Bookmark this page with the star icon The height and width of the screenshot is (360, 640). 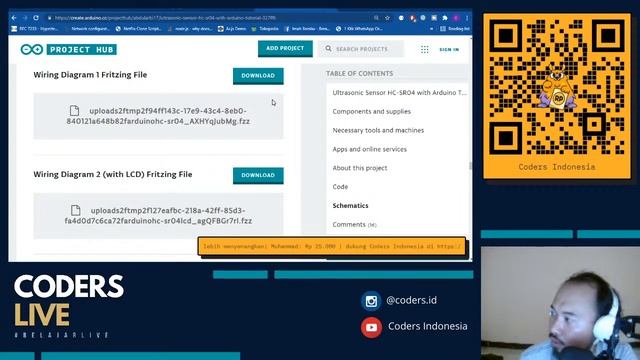387,18
